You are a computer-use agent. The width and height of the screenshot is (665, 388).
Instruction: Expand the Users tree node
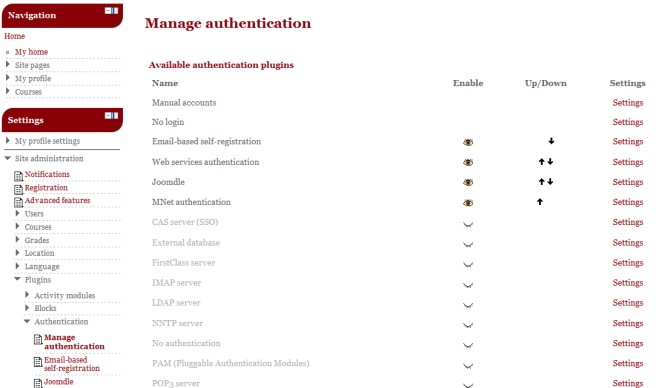17,213
